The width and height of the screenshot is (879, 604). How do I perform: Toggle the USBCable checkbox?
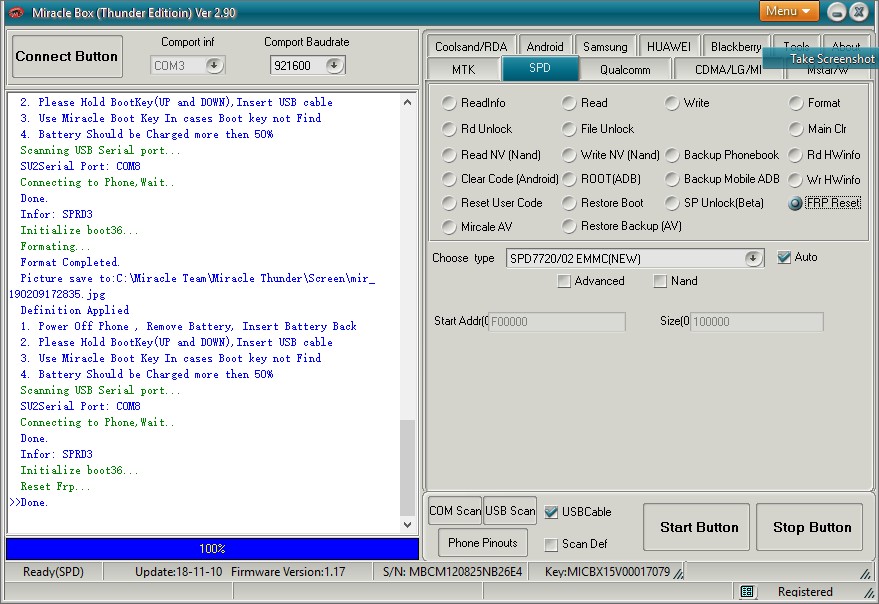coord(552,512)
